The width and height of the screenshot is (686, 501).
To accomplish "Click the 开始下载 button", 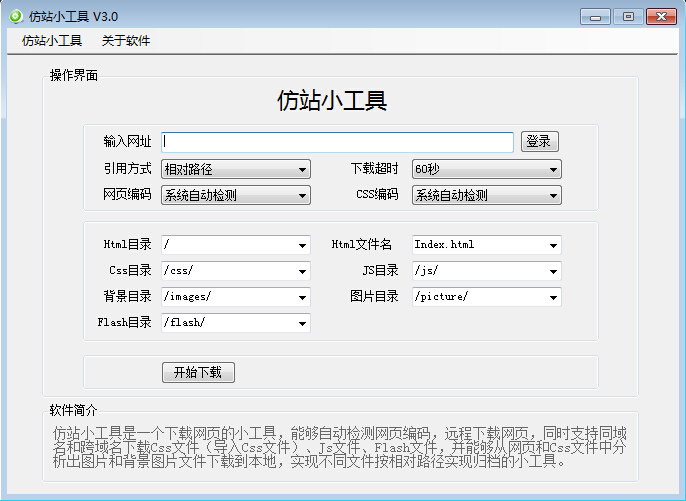I will coord(198,373).
